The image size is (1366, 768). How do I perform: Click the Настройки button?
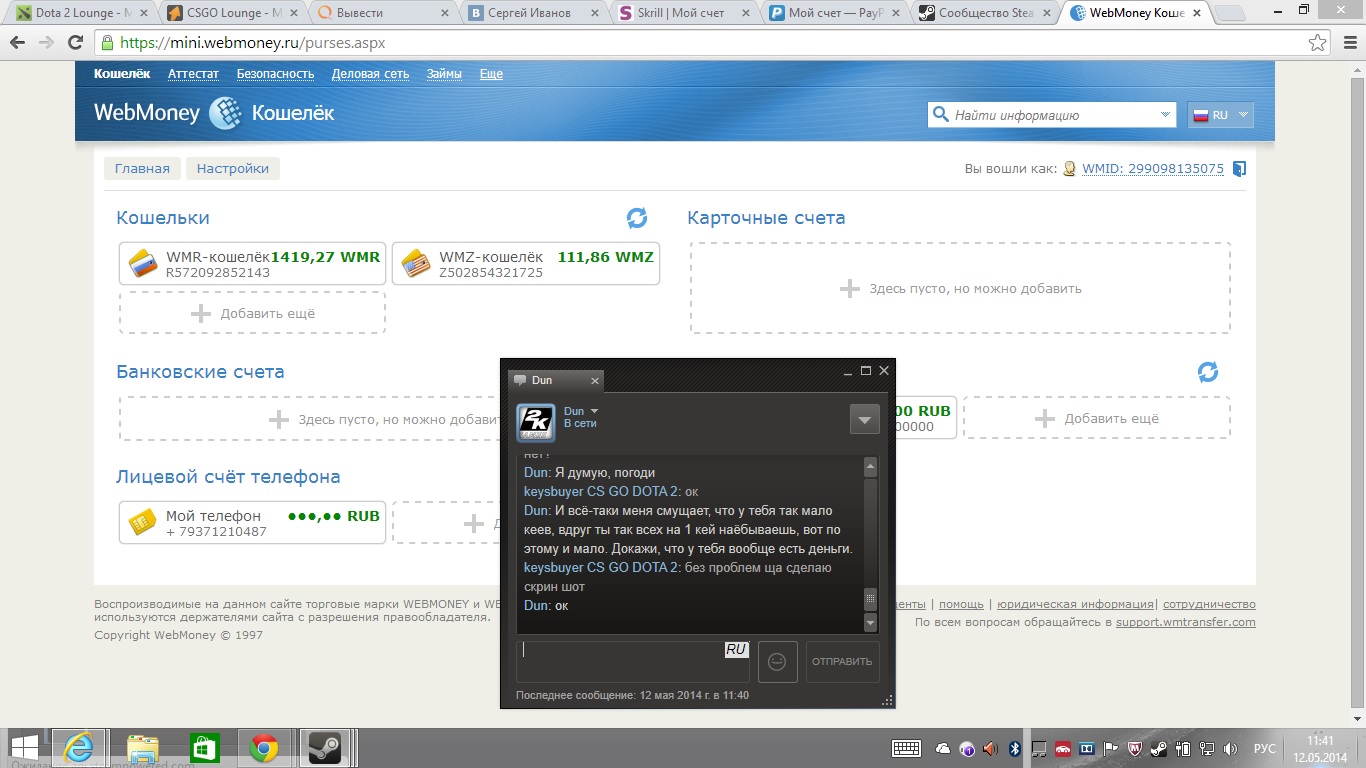pos(233,169)
